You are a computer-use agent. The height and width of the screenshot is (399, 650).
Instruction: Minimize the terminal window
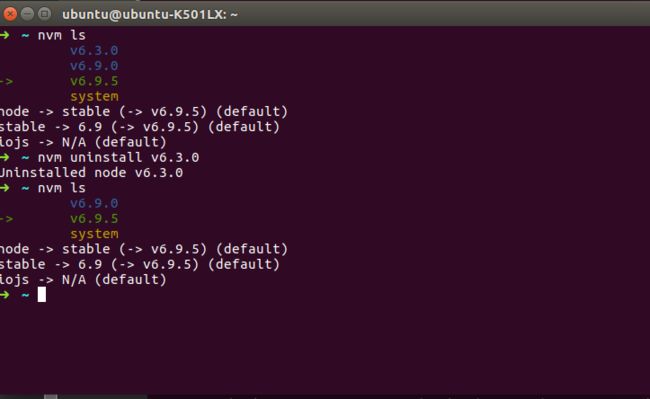click(27, 14)
